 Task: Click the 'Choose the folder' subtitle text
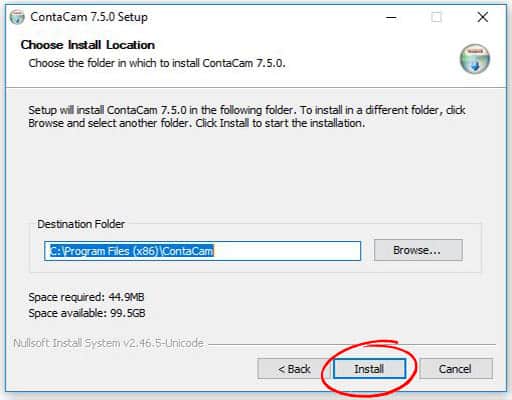[x=157, y=63]
